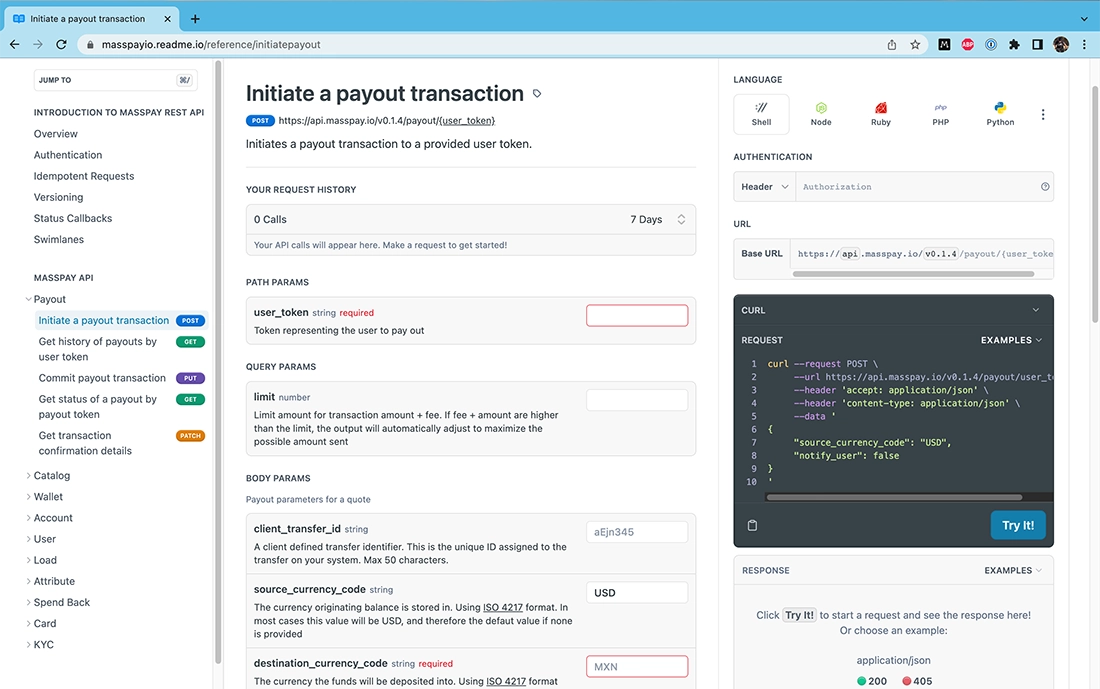Select the PHP language icon
The image size is (1100, 689).
pos(940,114)
